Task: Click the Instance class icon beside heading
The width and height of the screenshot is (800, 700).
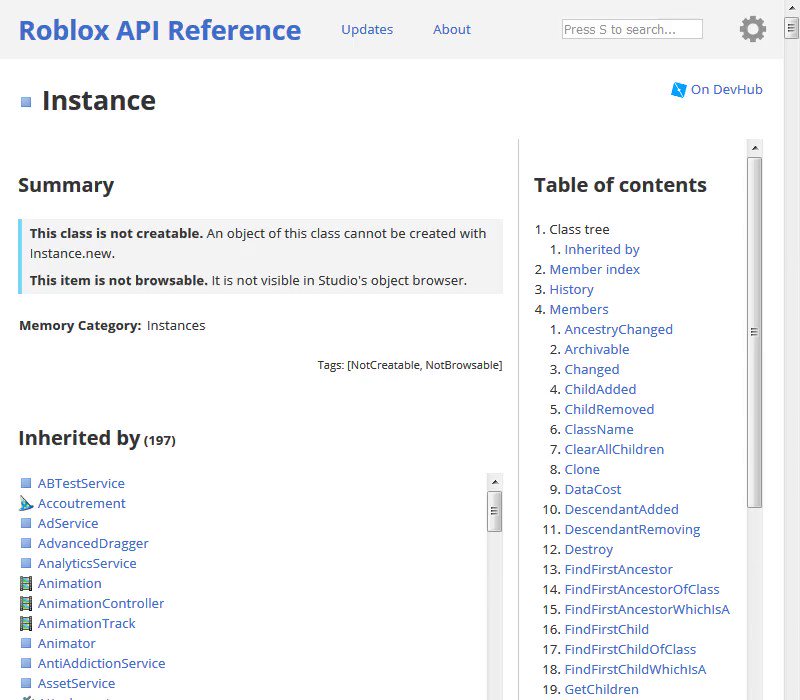Action: 26,102
